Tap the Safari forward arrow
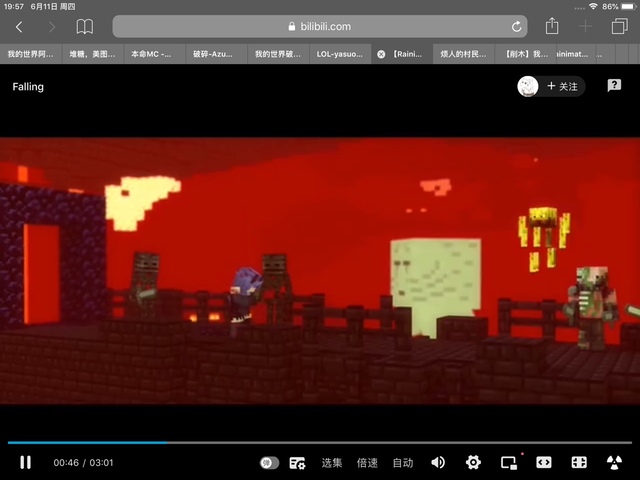The image size is (640, 480). (52, 27)
